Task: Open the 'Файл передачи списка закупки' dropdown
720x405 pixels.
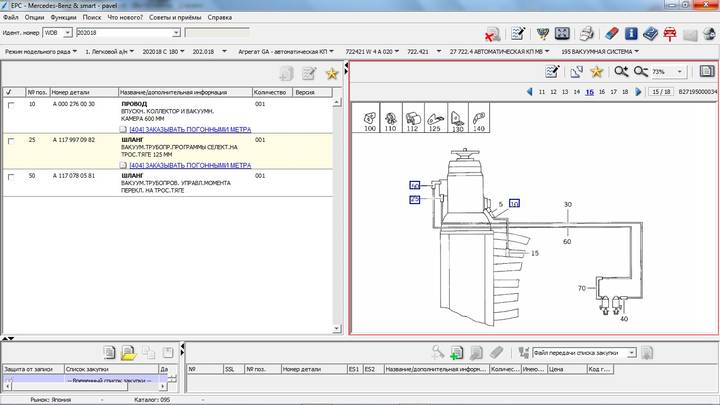Action: [632, 353]
